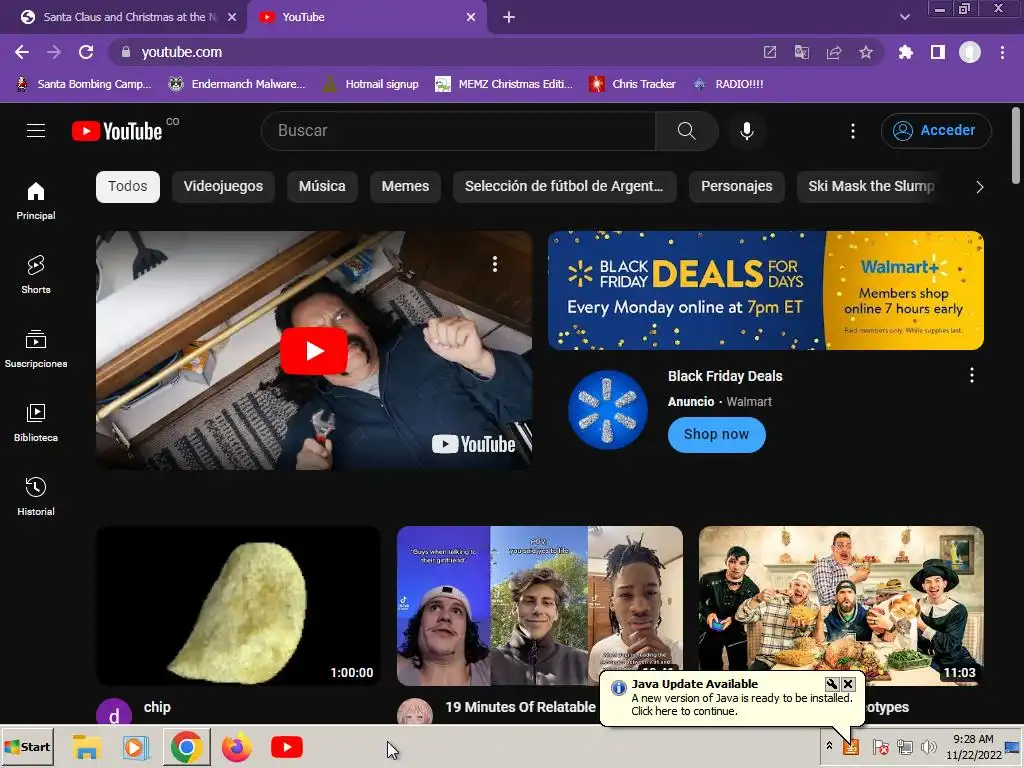Open the Windows Start menu
Viewport: 1024px width, 768px height.
tap(27, 747)
